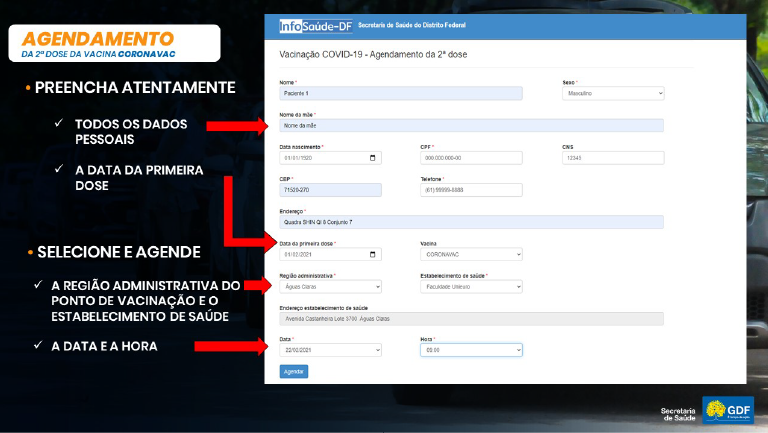The height and width of the screenshot is (433, 768).
Task: Focus the CNS input field
Action: pos(613,158)
